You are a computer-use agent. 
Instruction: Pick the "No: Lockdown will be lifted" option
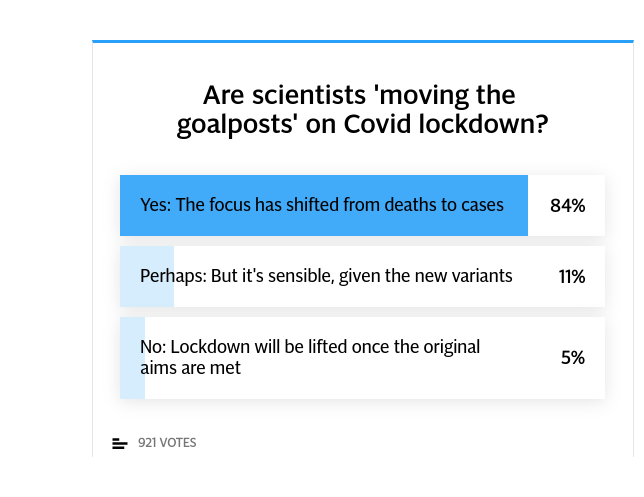[310, 357]
